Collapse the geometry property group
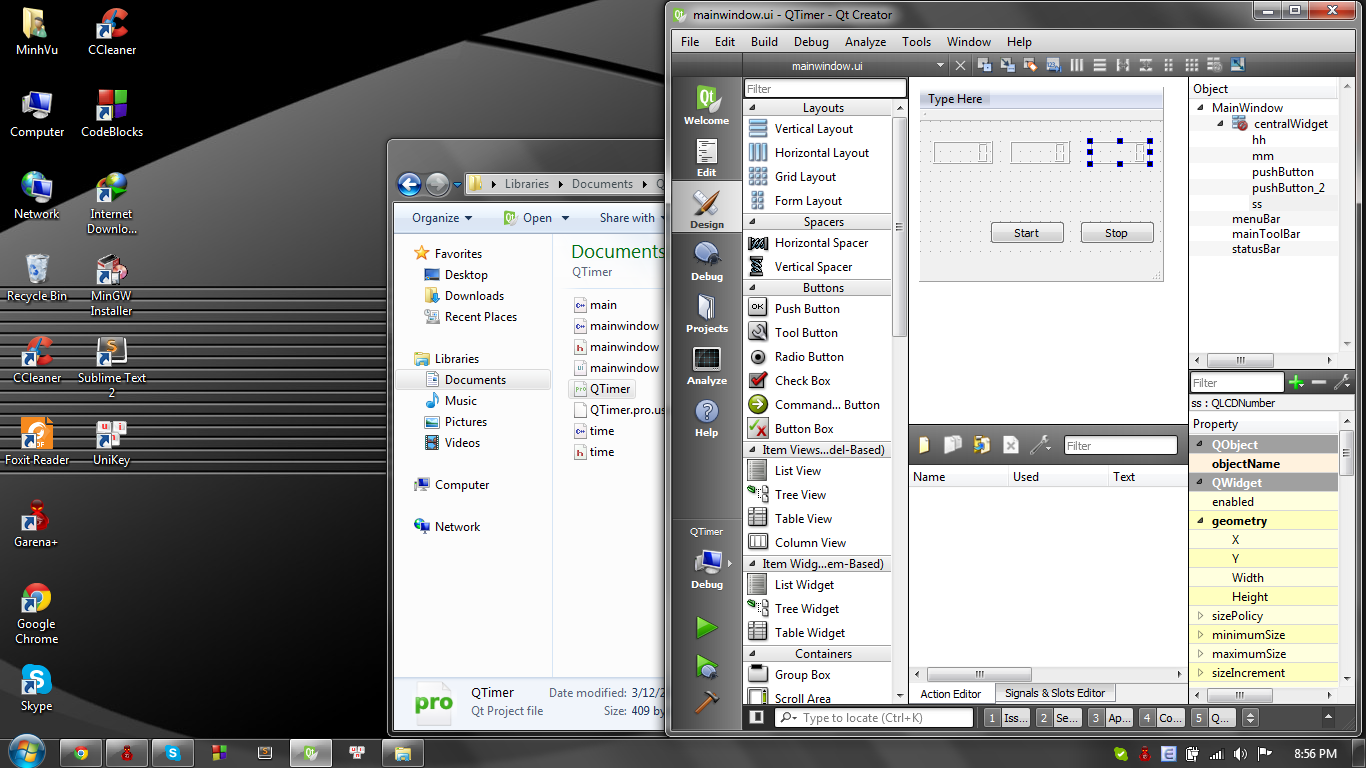1366x768 pixels. click(x=1200, y=521)
